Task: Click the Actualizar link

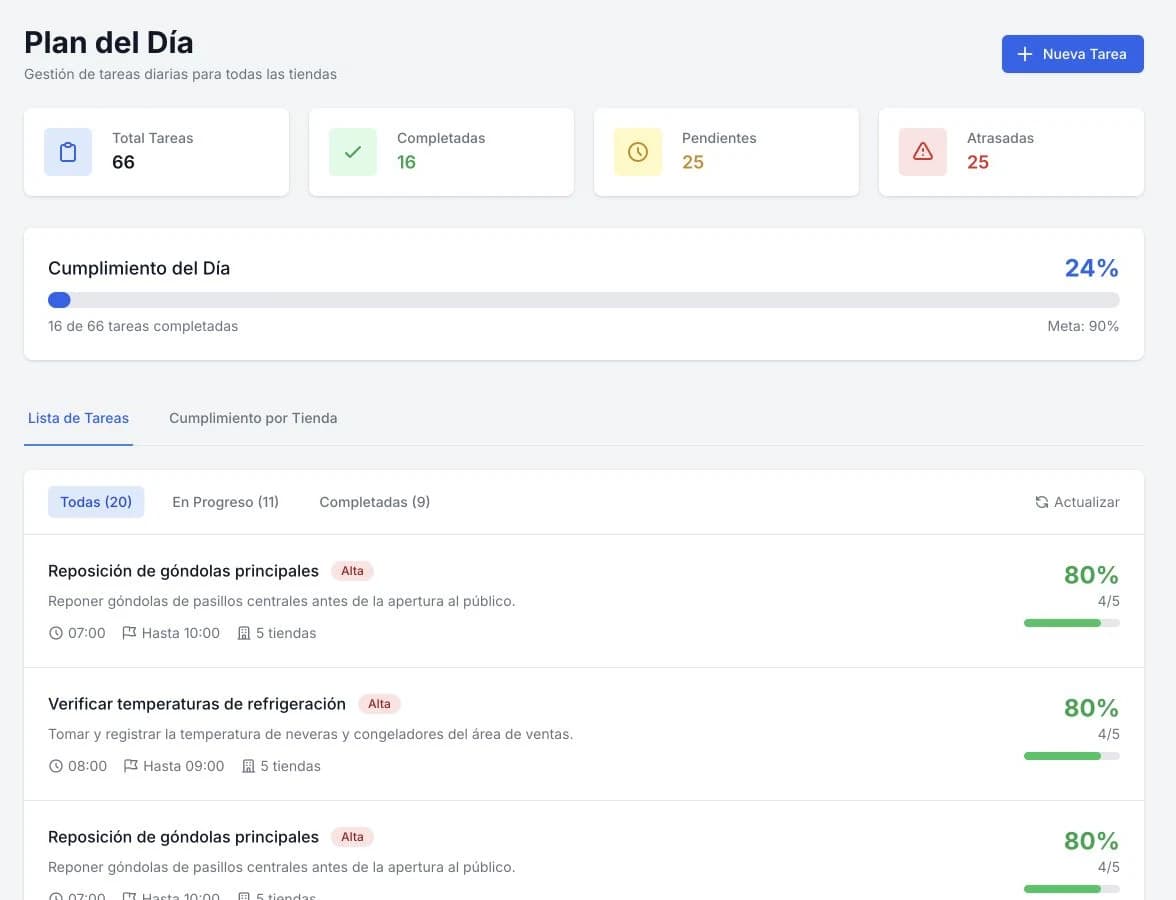Action: 1077,502
